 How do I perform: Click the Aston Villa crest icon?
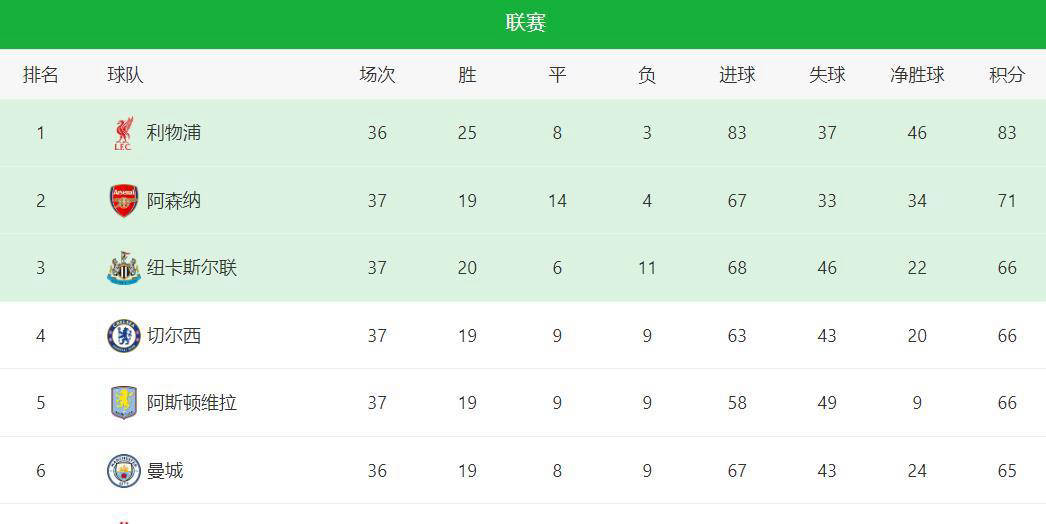tap(123, 403)
